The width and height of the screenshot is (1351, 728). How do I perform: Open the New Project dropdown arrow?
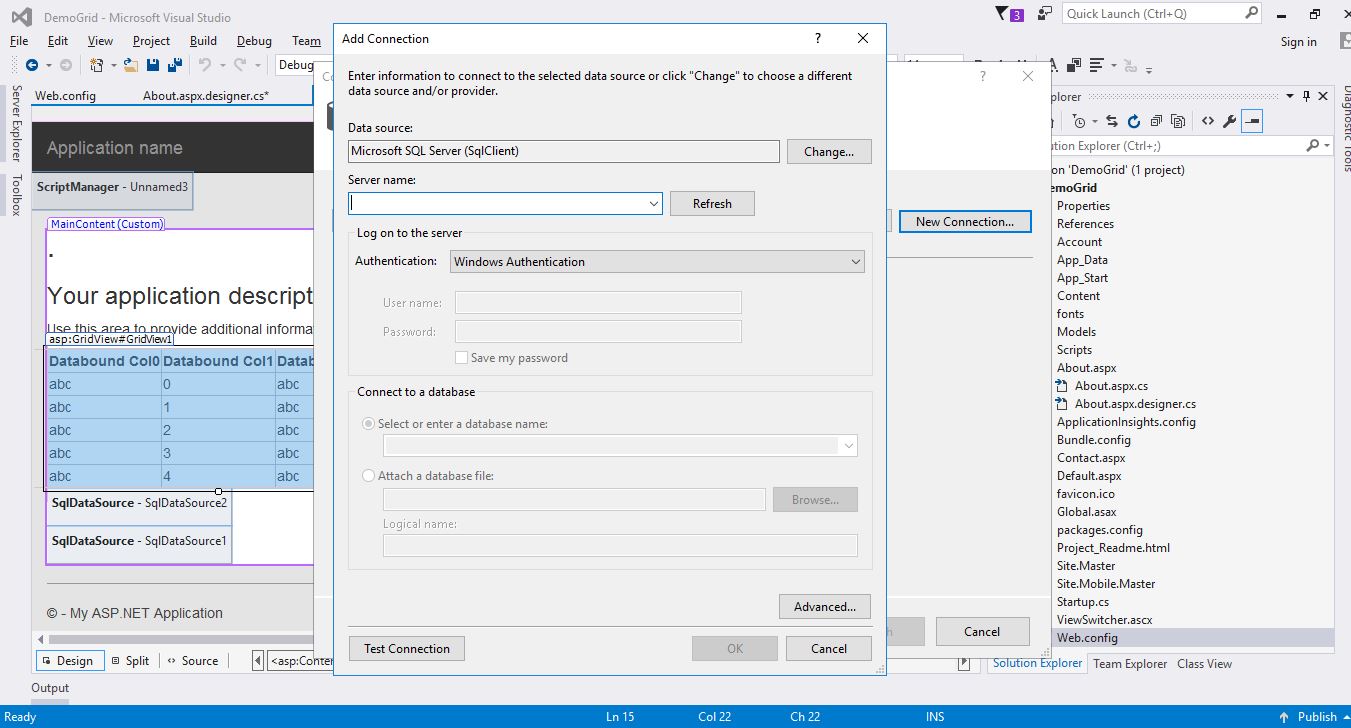[114, 65]
